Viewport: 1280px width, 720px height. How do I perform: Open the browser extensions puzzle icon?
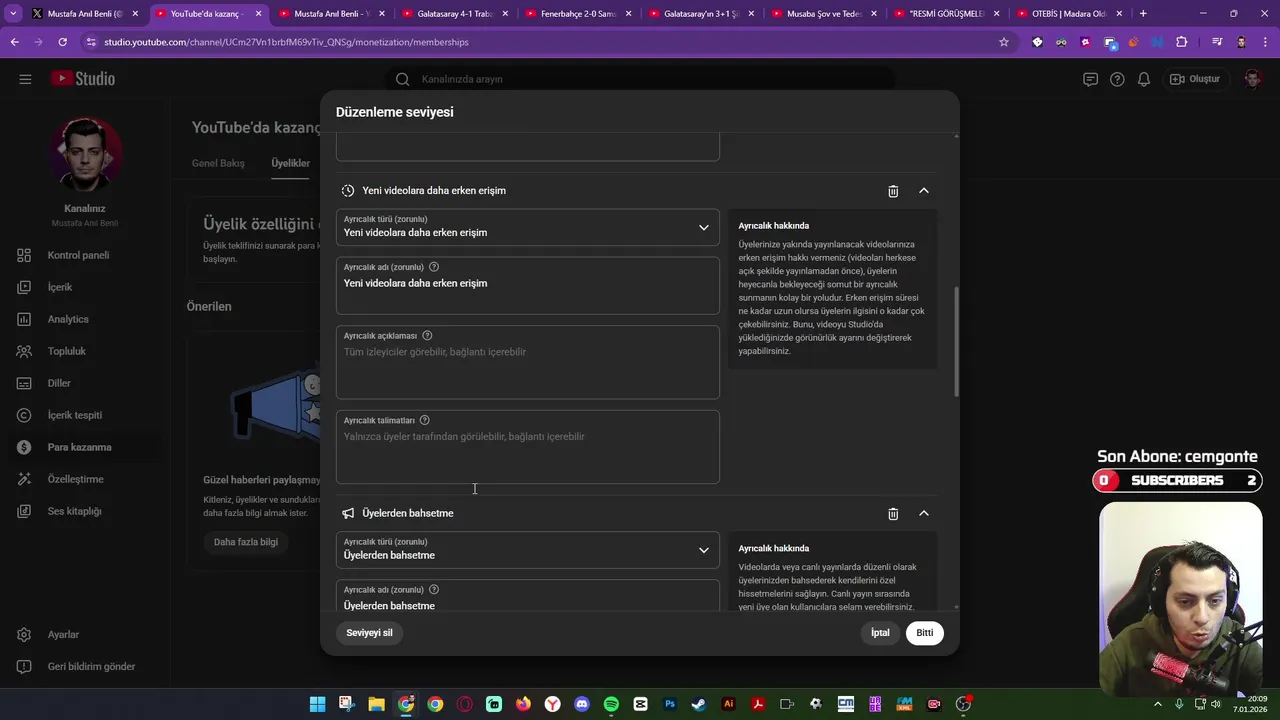pyautogui.click(x=1182, y=42)
